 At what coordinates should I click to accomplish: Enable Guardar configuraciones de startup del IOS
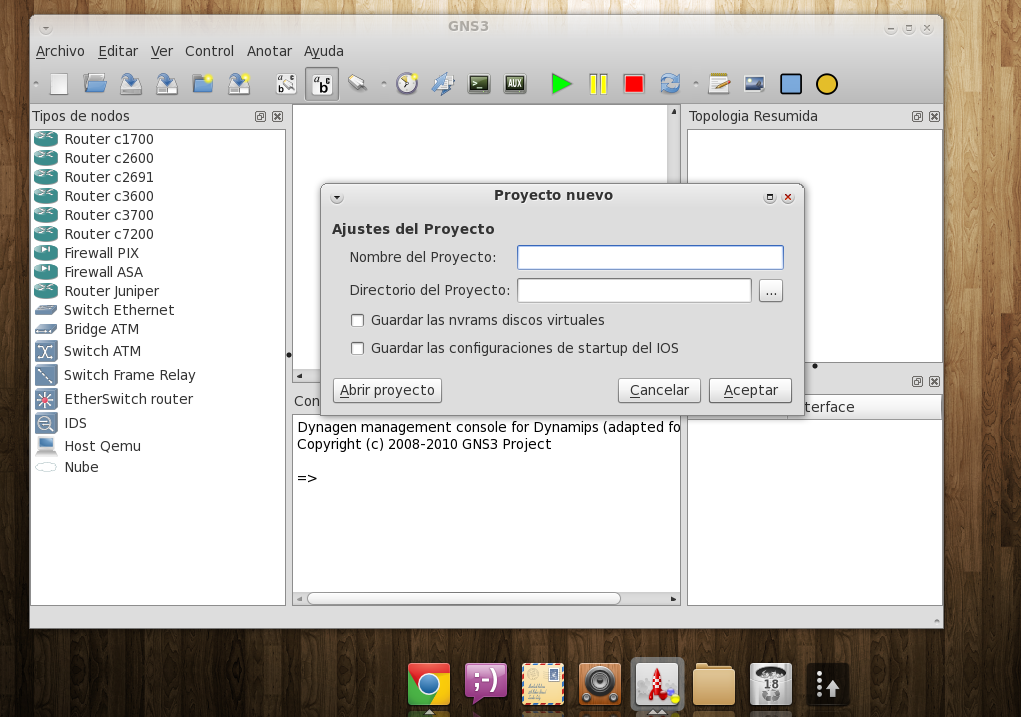[x=357, y=348]
